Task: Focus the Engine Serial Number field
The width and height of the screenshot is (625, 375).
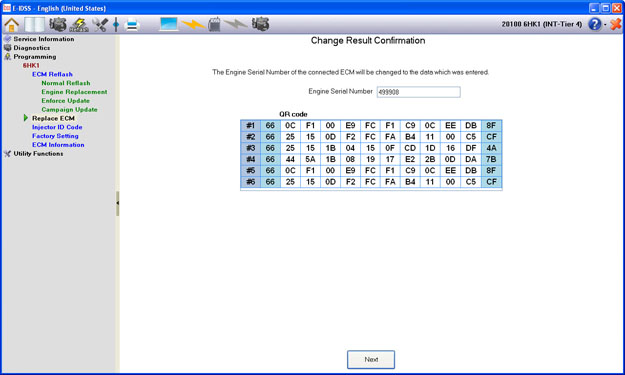Action: (x=419, y=92)
